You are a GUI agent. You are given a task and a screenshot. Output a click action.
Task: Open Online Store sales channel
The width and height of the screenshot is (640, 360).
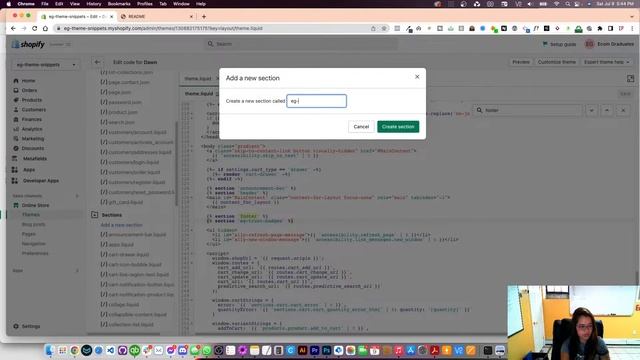tap(35, 205)
